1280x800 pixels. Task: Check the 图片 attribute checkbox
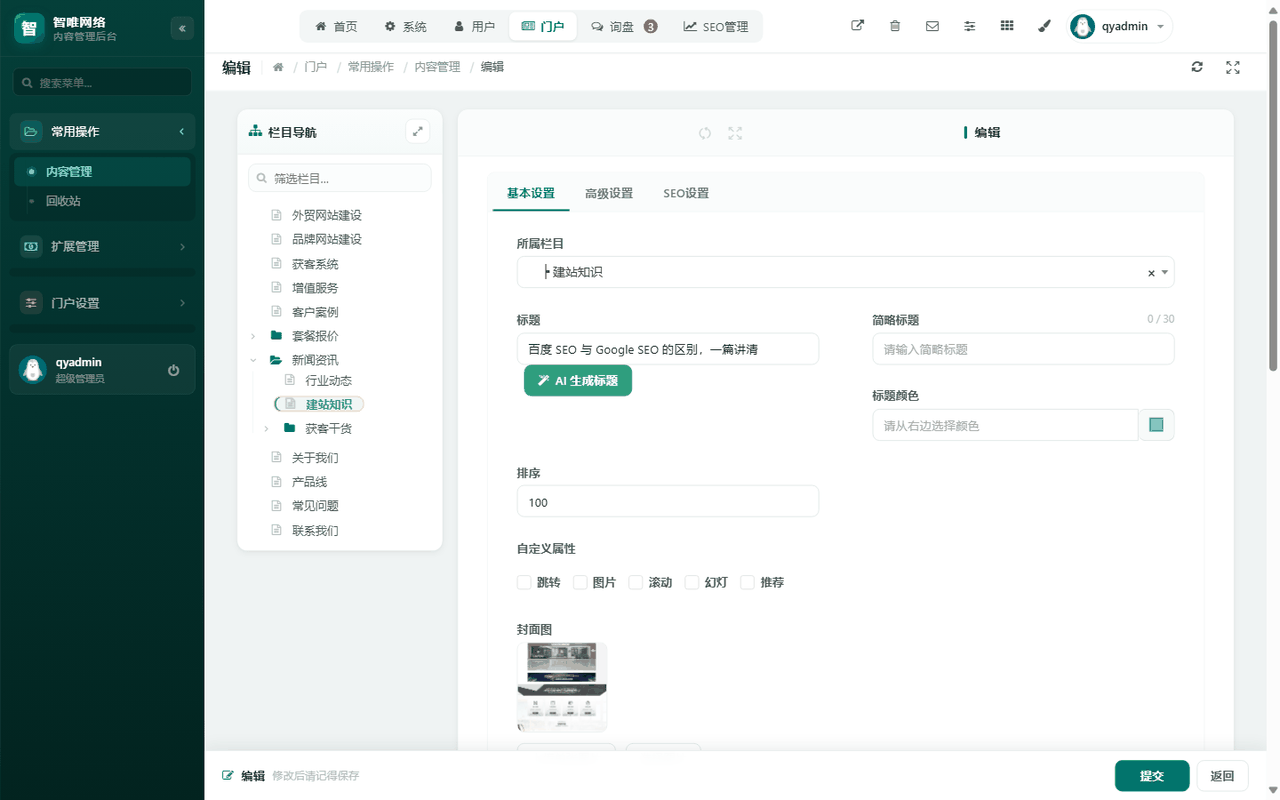click(x=580, y=582)
